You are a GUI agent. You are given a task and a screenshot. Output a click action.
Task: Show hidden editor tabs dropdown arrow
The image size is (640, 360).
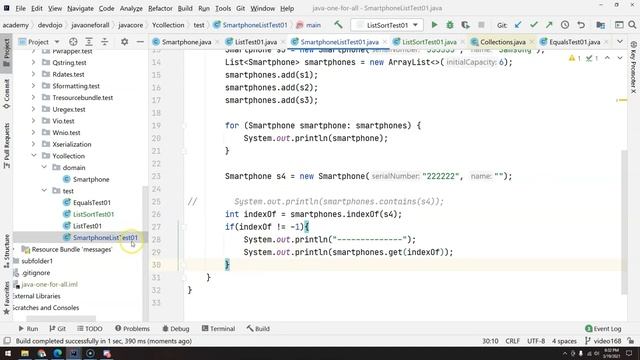pyautogui.click(x=620, y=42)
